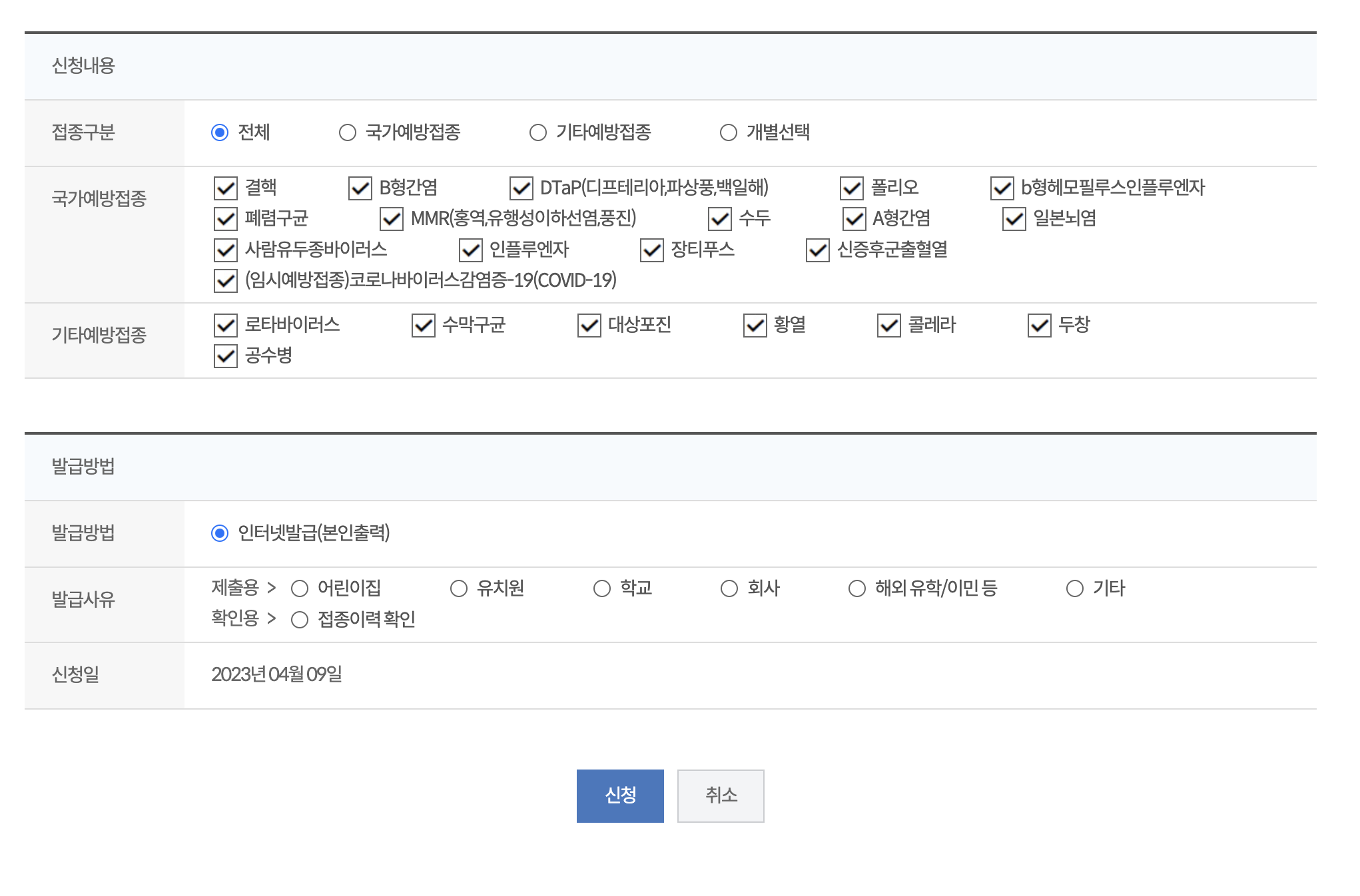Select the 접종이력 확인 radio option

pyautogui.click(x=300, y=620)
